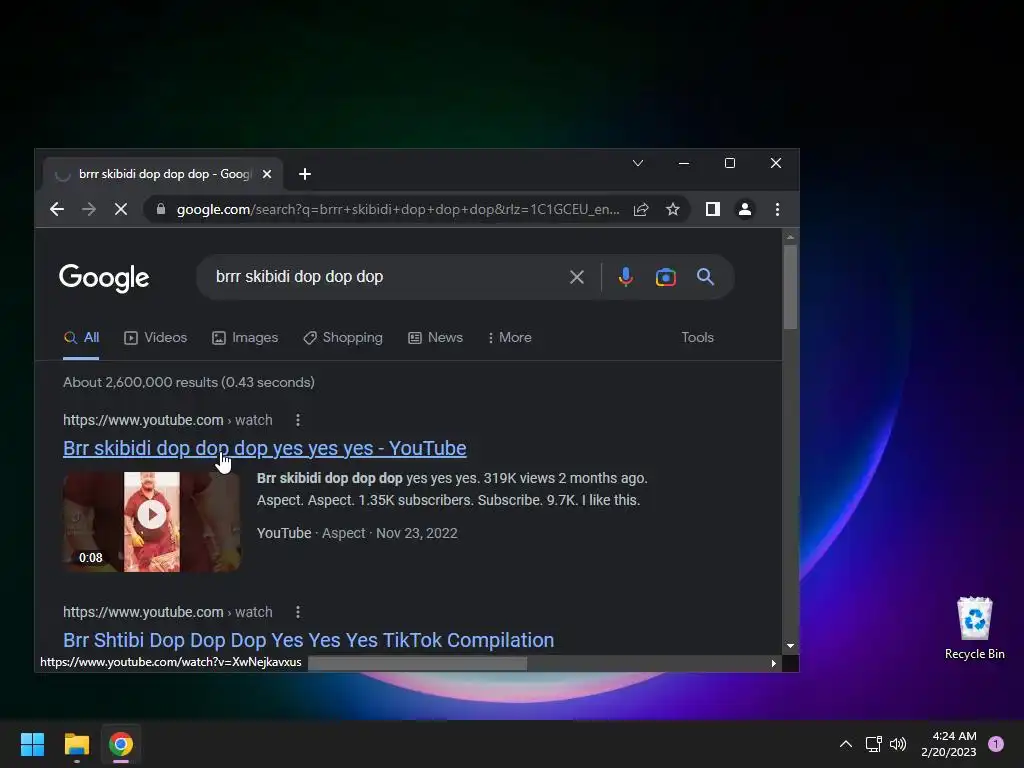
Task: Open the Chrome profile menu
Action: pos(744,209)
